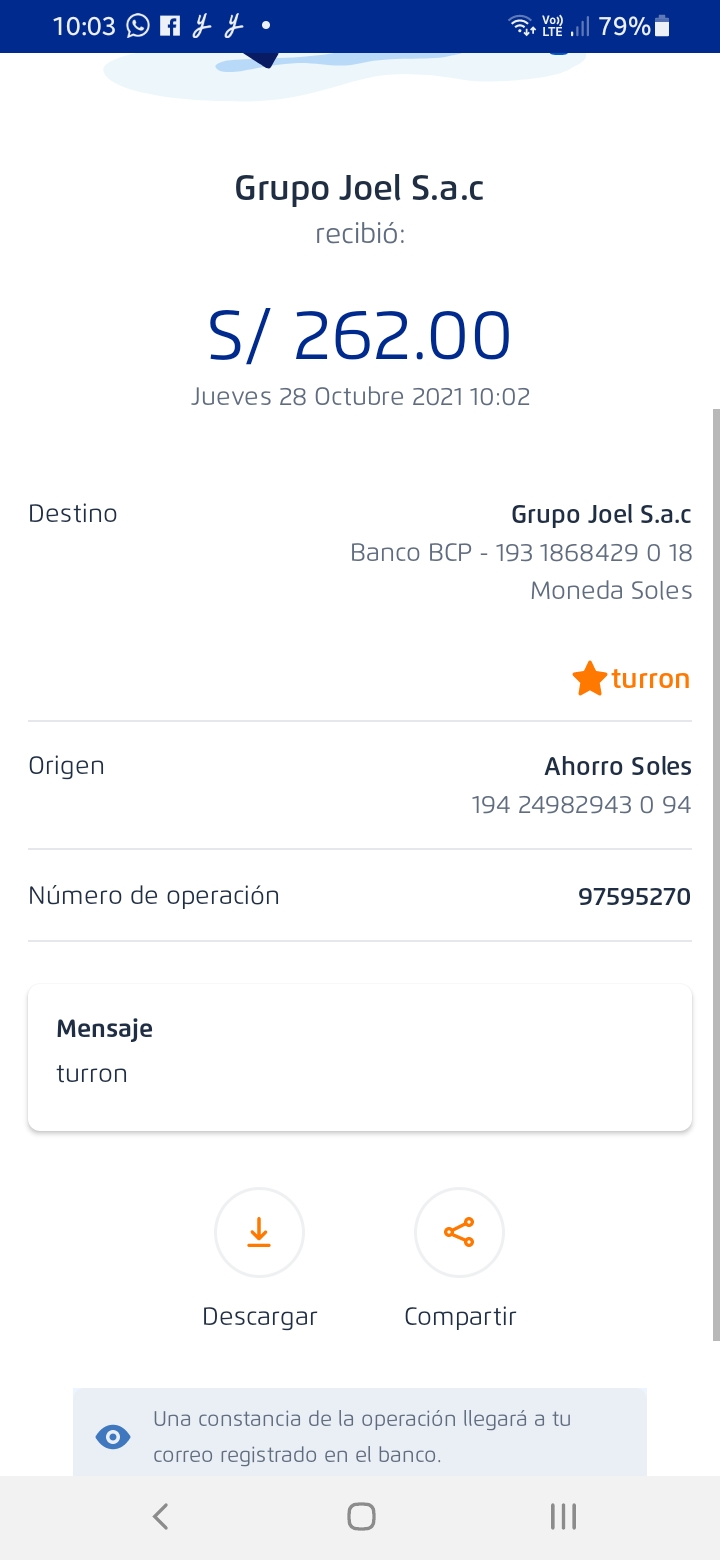The width and height of the screenshot is (720, 1560).
Task: Tap the origin Ahorro Soles account
Action: point(617,767)
